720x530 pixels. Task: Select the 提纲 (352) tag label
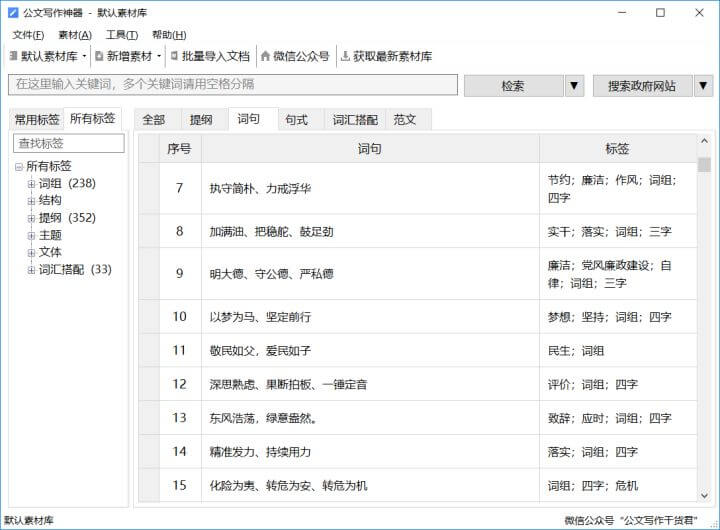(x=67, y=218)
